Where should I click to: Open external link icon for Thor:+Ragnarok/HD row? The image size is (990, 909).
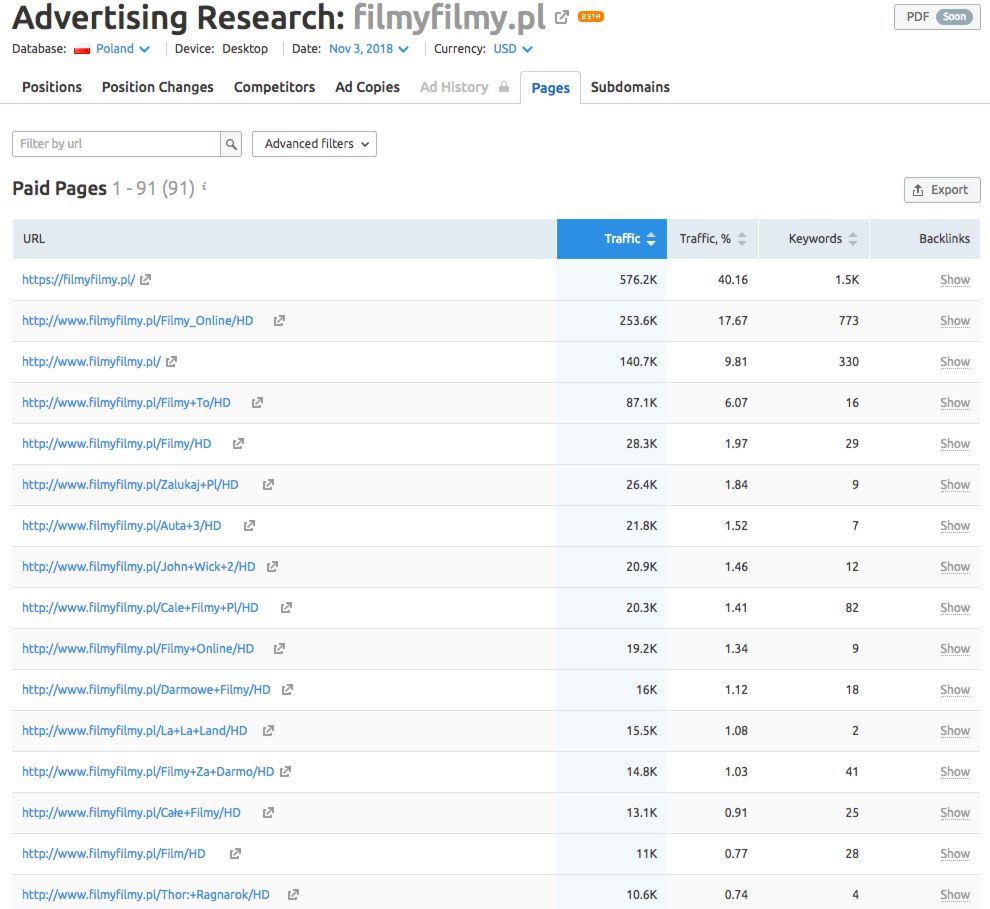293,895
